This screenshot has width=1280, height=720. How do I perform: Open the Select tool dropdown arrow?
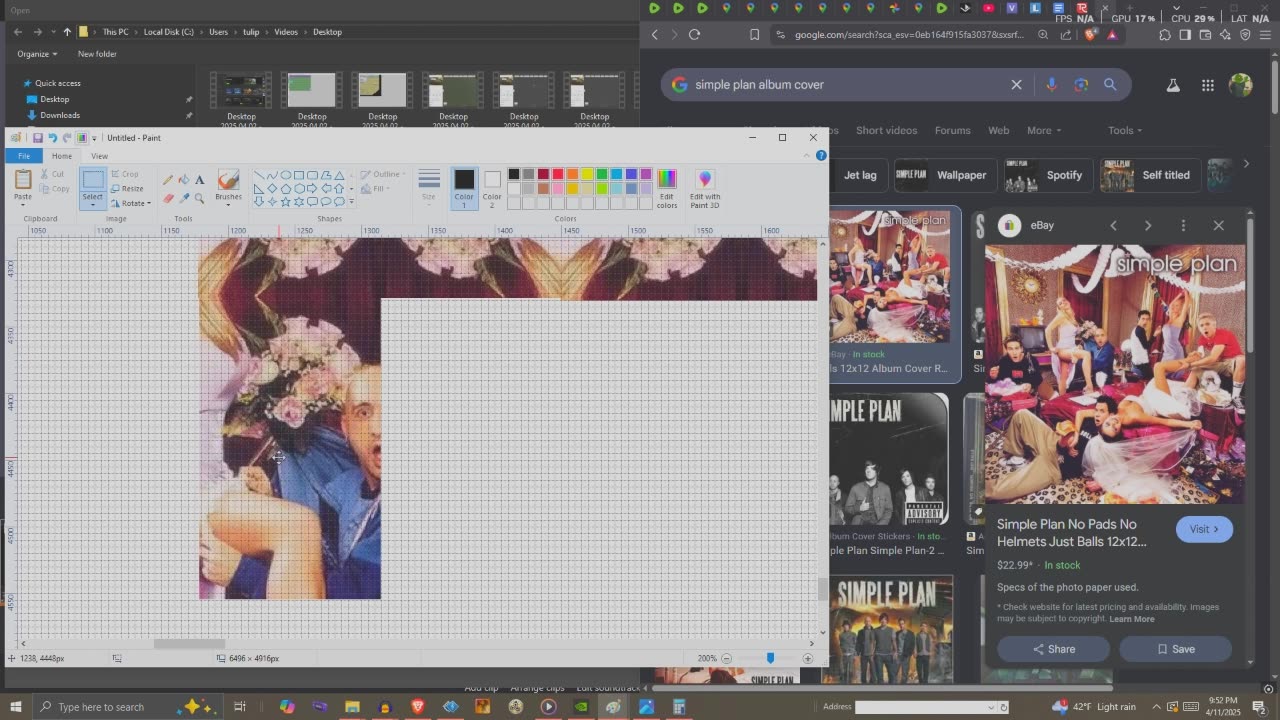point(92,204)
